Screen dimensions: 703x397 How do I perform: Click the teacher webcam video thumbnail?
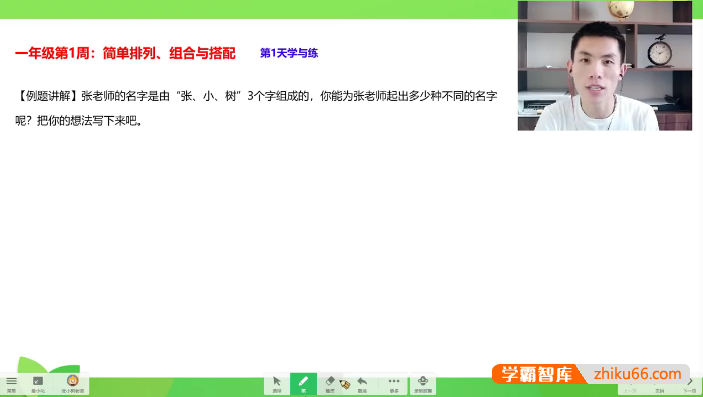coord(605,66)
